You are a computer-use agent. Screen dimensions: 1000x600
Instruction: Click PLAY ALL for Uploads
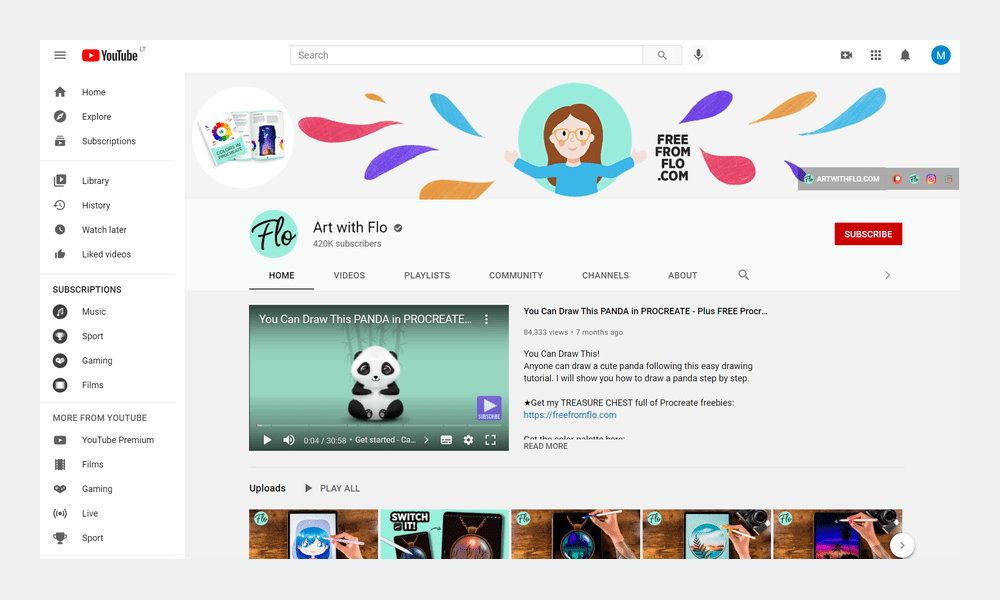tap(332, 488)
